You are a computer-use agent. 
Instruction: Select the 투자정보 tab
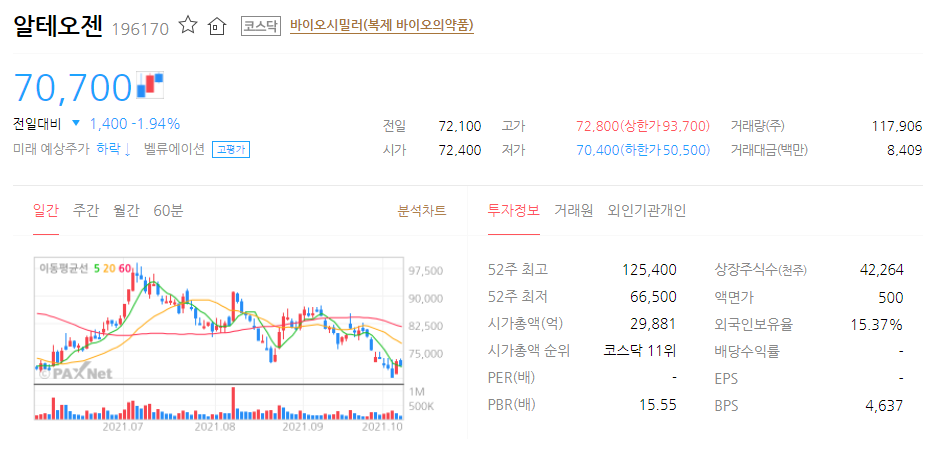pos(513,210)
